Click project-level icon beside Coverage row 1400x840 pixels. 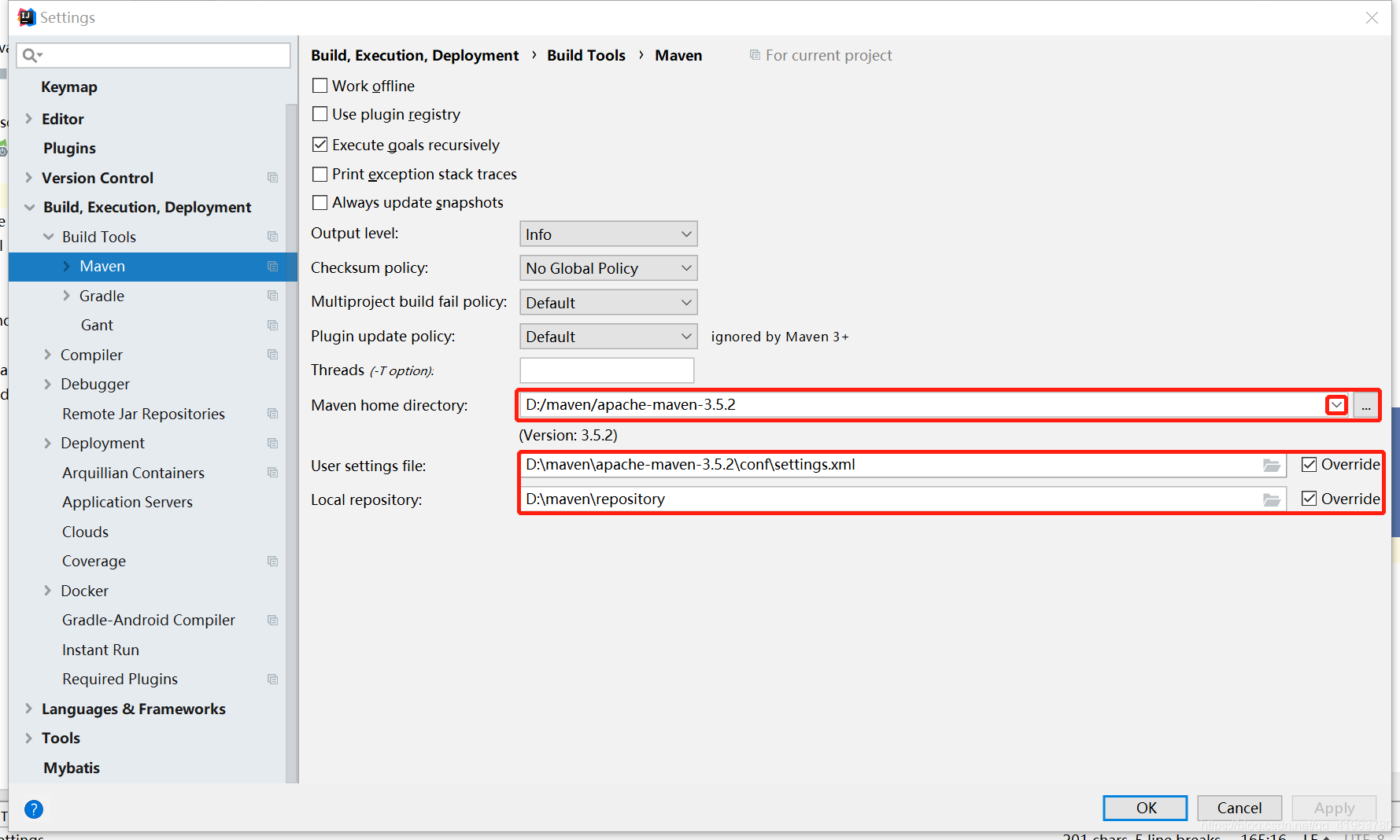pyautogui.click(x=273, y=562)
